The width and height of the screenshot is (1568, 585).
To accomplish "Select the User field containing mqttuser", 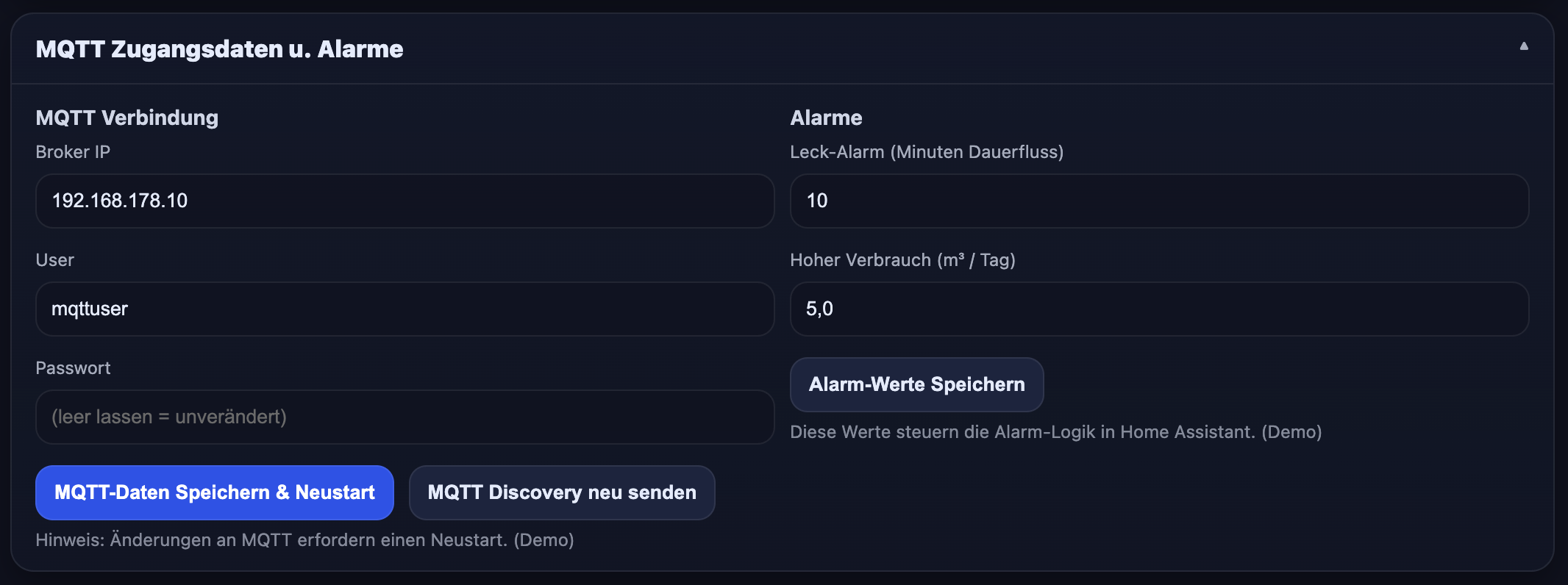I will click(x=405, y=309).
